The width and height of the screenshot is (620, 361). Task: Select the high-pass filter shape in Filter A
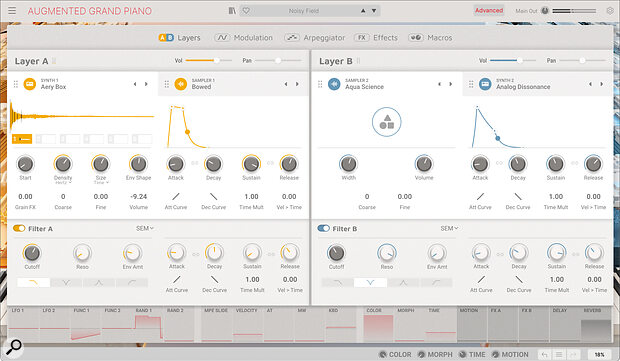(x=132, y=282)
